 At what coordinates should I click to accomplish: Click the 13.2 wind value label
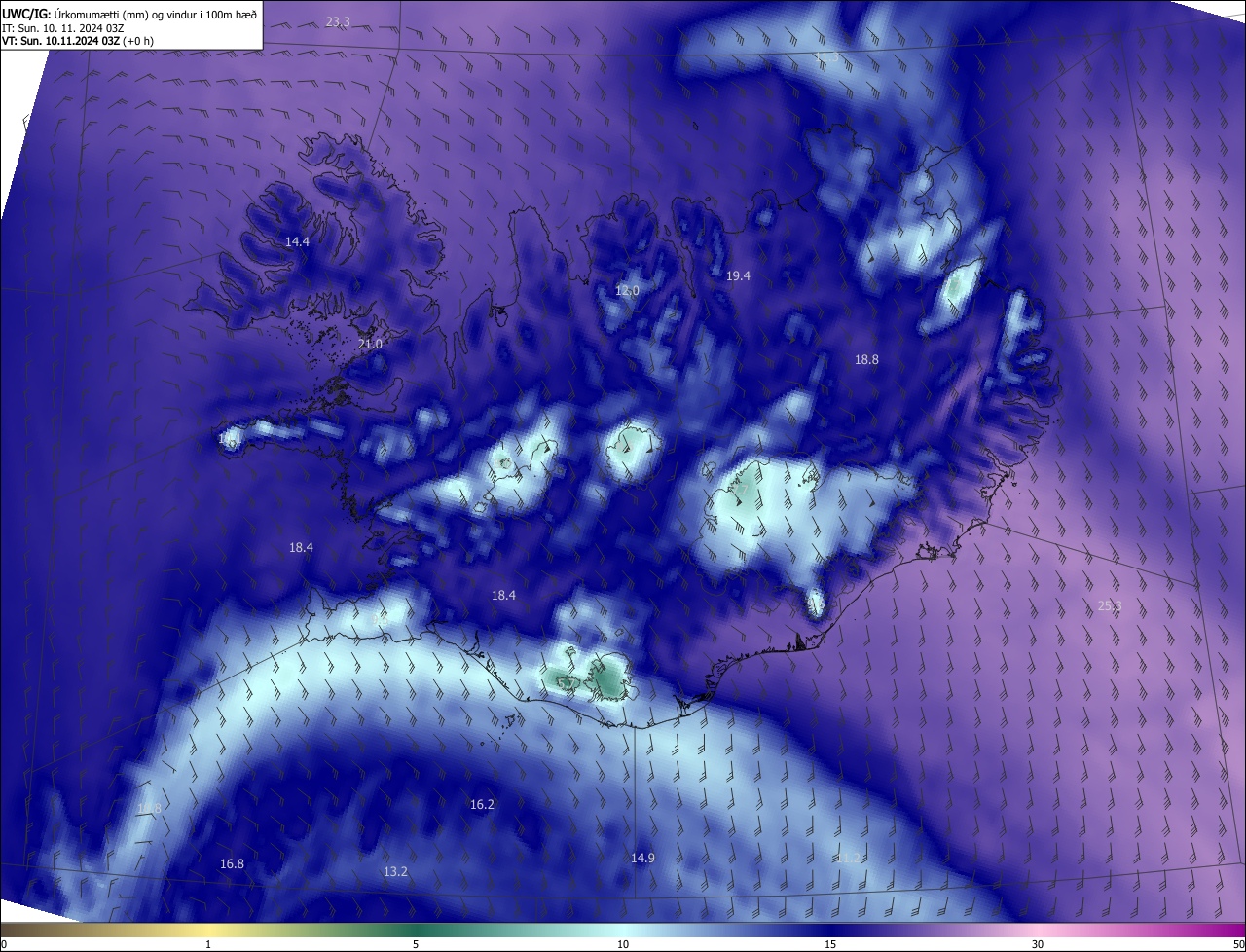point(395,872)
